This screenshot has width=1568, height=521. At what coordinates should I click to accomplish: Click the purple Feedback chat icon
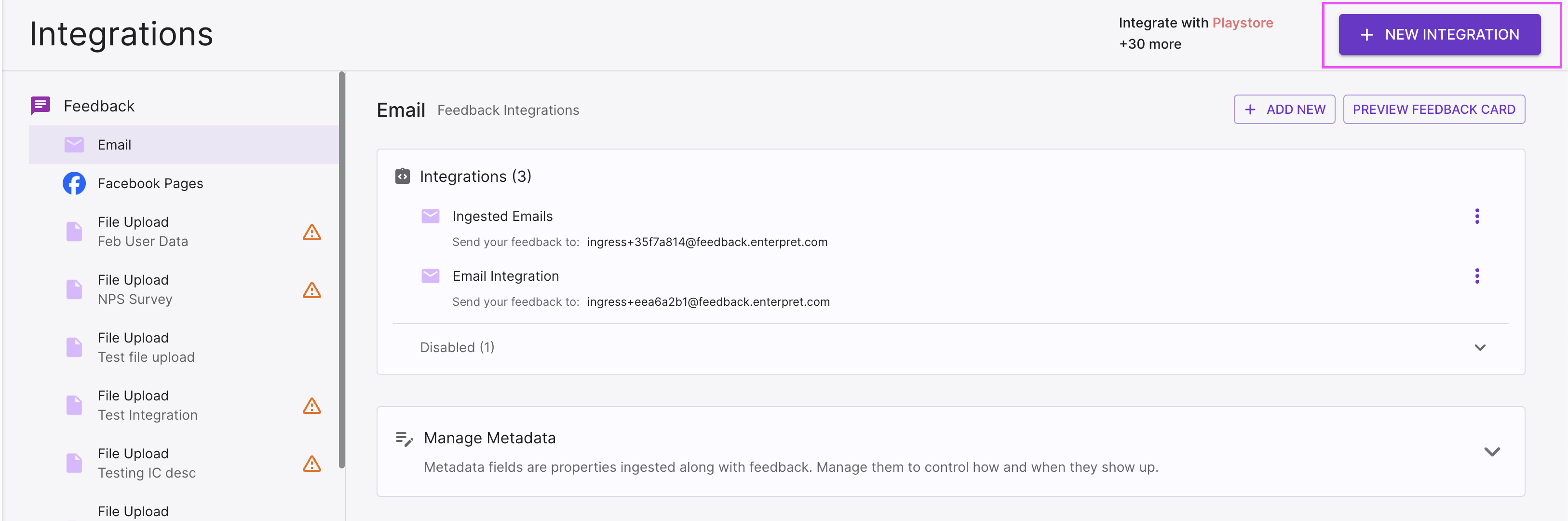coord(41,106)
